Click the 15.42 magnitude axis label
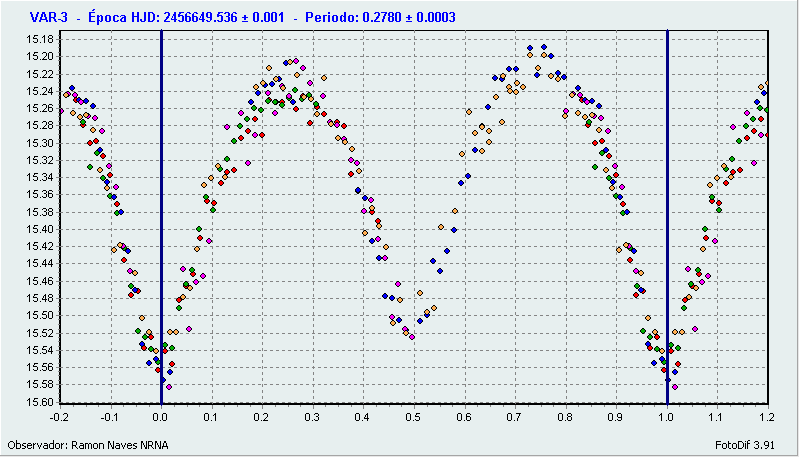The height and width of the screenshot is (457, 799). [x=40, y=247]
